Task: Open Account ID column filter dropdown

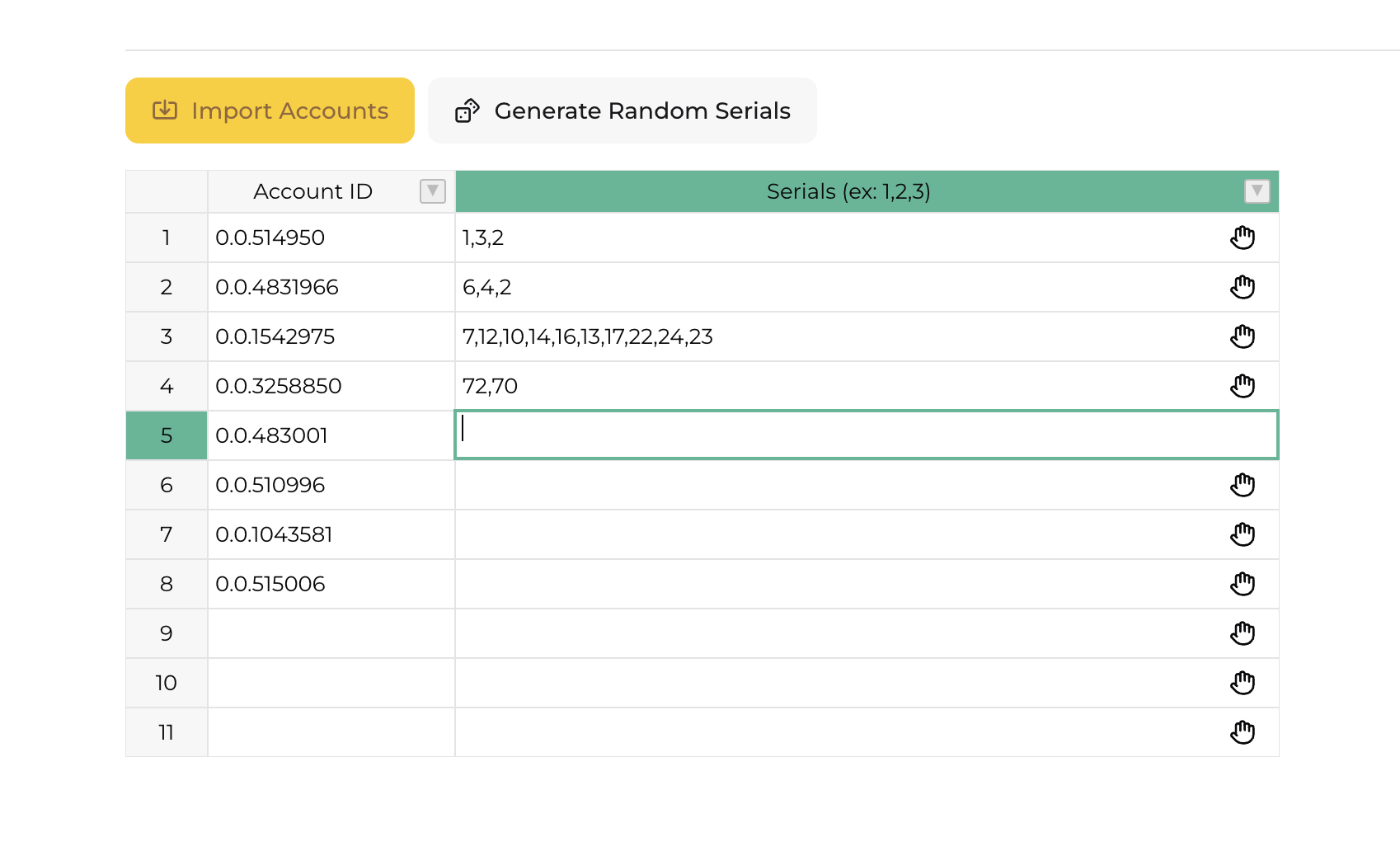Action: point(432,191)
